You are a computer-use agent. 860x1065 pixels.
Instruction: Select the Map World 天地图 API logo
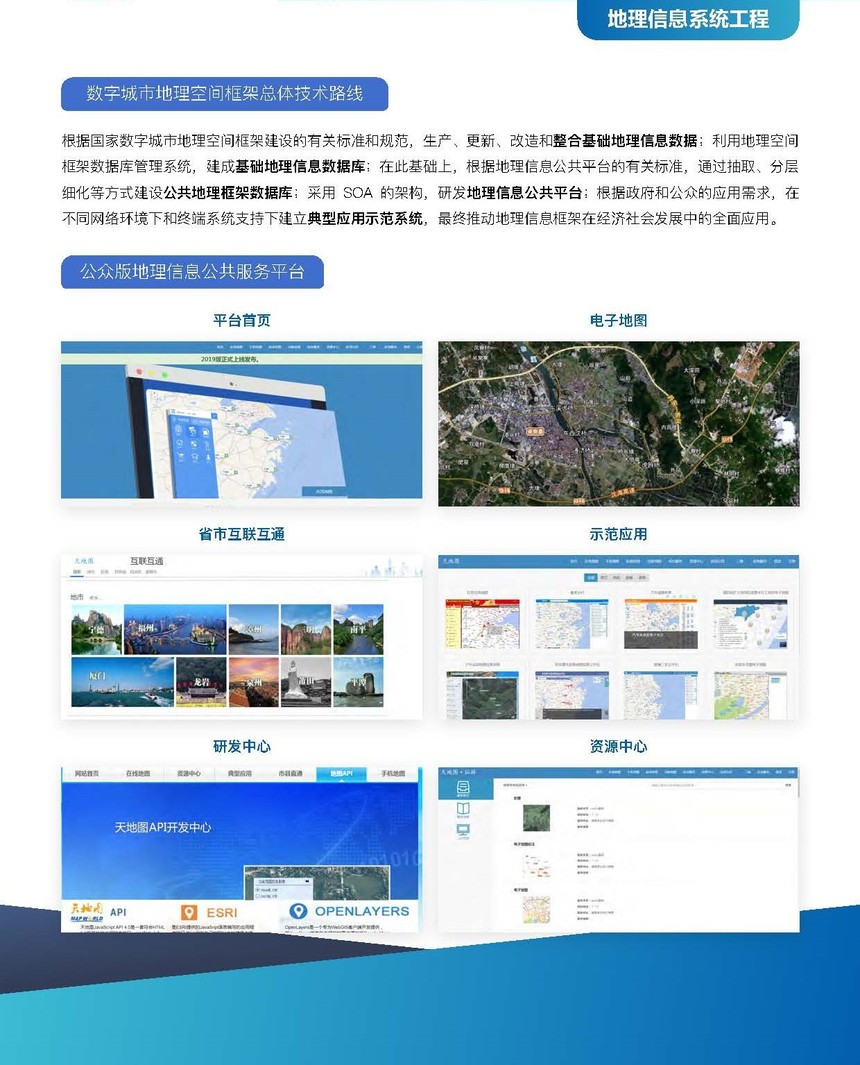pyautogui.click(x=87, y=912)
